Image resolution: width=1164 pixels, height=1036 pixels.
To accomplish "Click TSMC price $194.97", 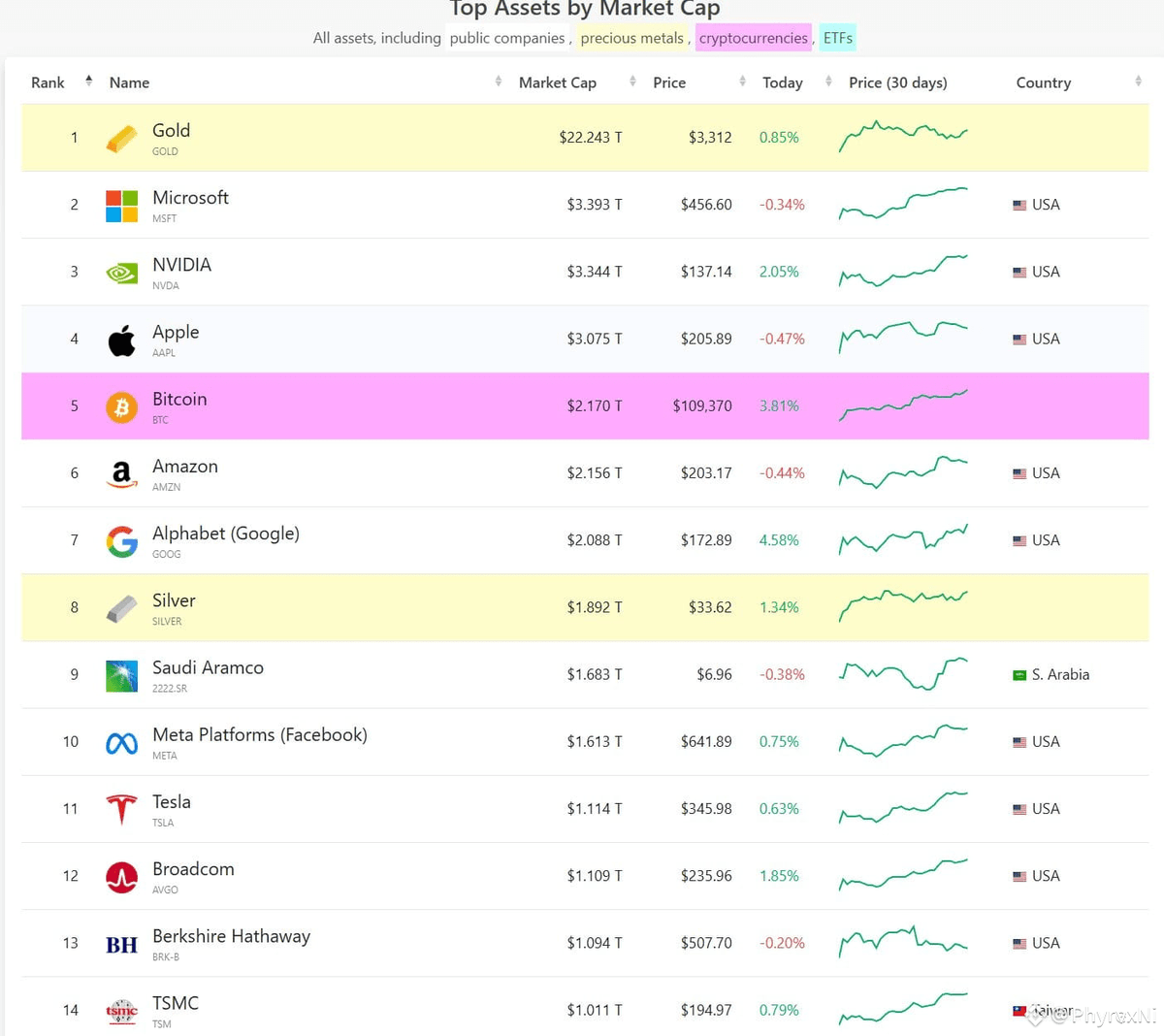I will pyautogui.click(x=706, y=1010).
